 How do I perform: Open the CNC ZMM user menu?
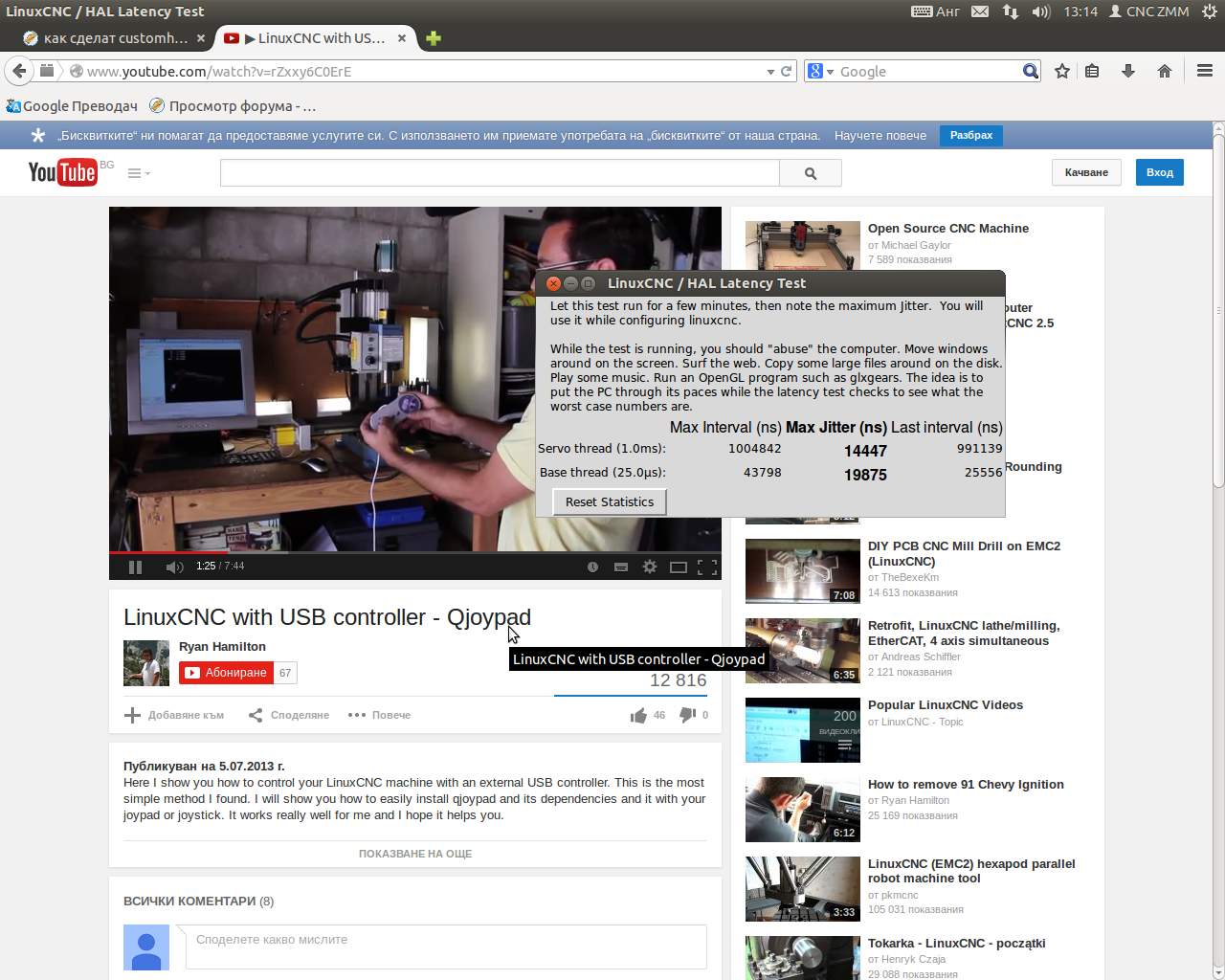(1149, 11)
